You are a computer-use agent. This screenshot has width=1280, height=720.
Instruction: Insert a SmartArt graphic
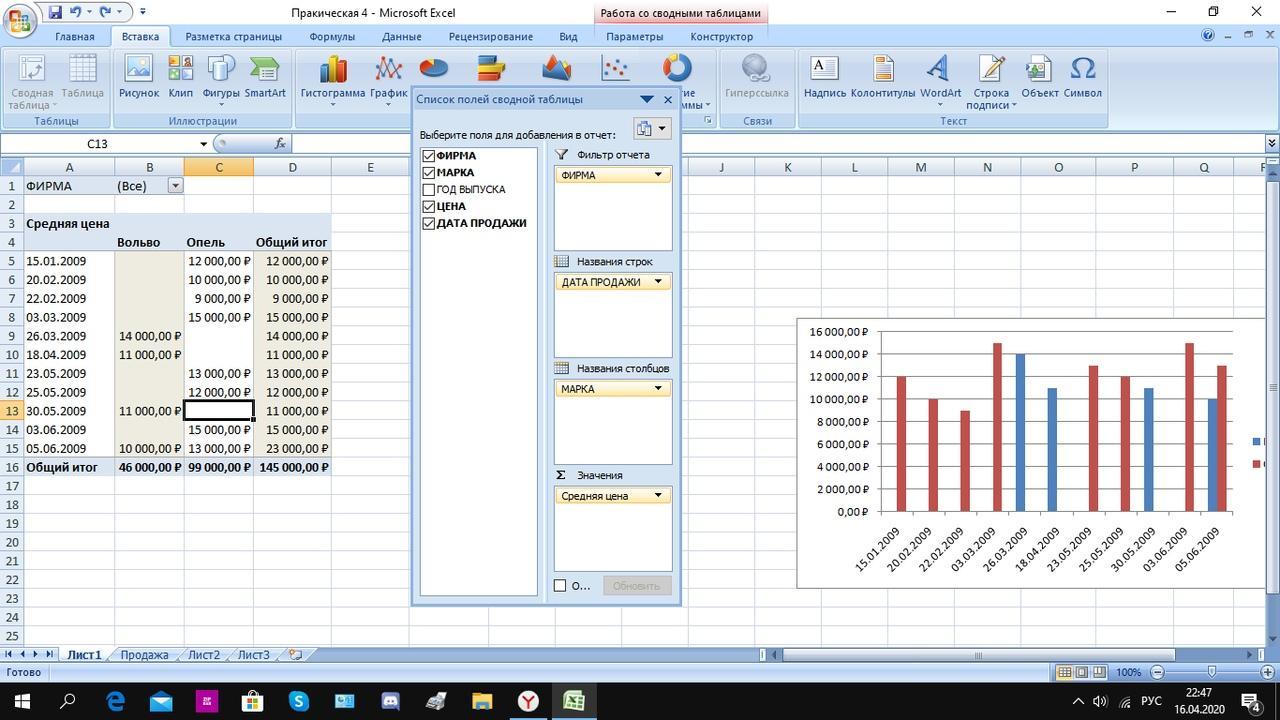tap(265, 77)
